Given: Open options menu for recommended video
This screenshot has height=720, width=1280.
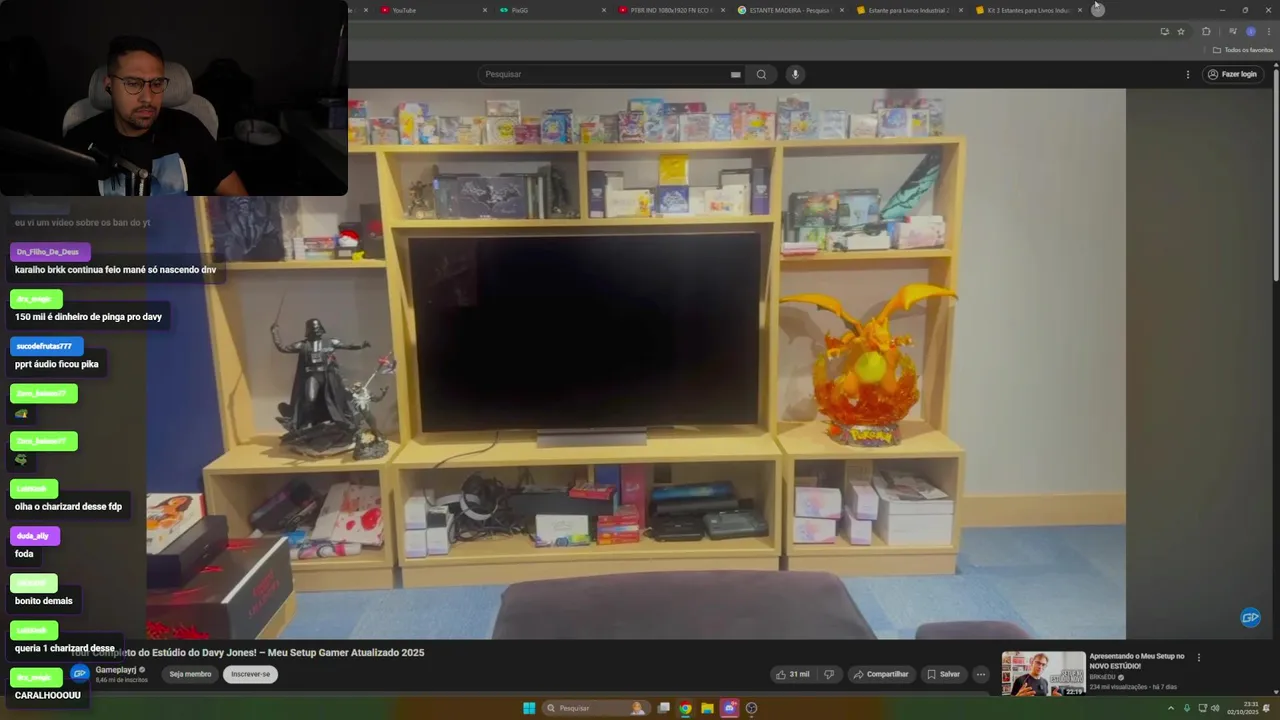Looking at the screenshot, I should click(x=1199, y=657).
